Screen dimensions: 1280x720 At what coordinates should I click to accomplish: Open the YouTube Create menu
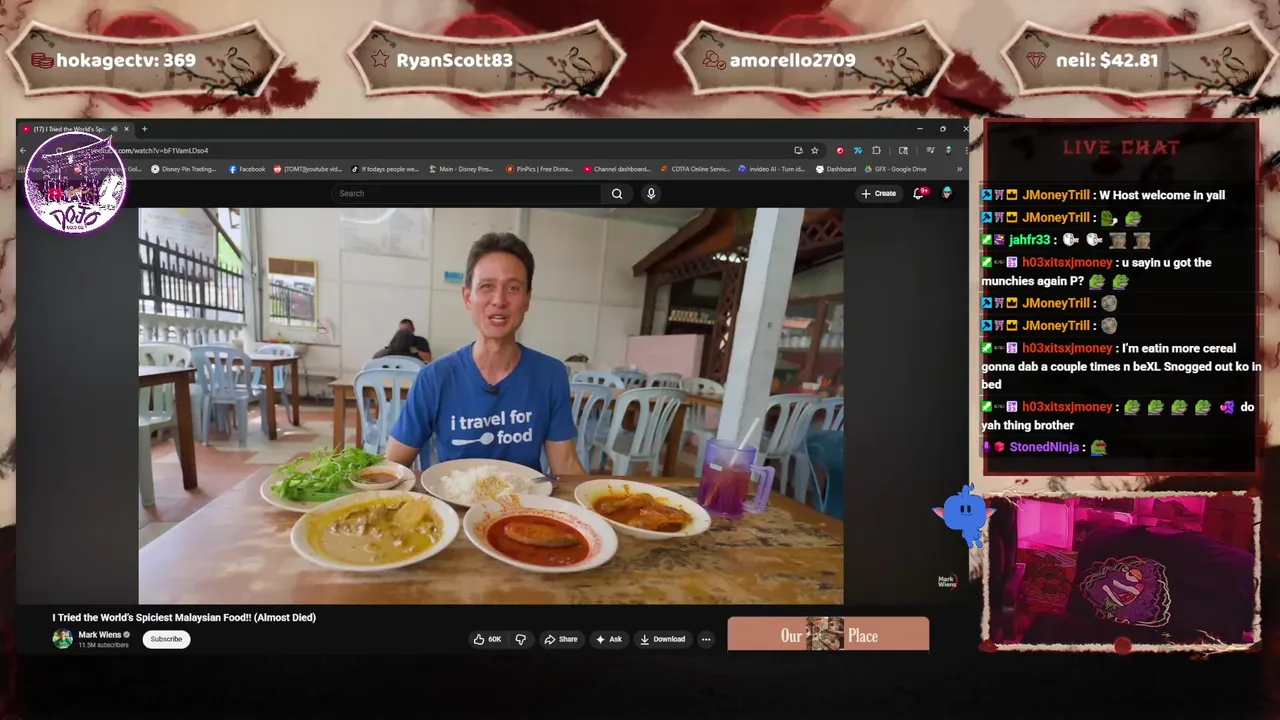[x=879, y=193]
